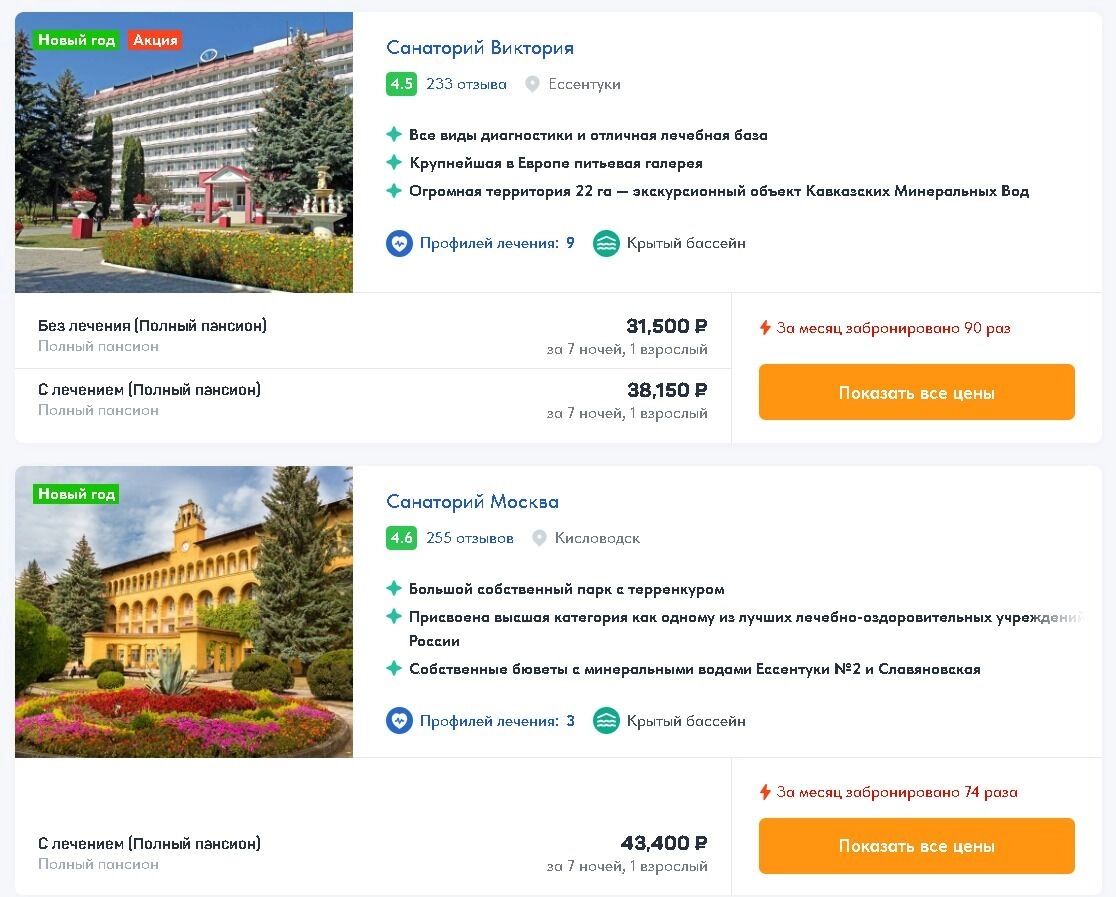
Task: Click heart icon for Профилей лечения: 9
Action: click(x=399, y=243)
